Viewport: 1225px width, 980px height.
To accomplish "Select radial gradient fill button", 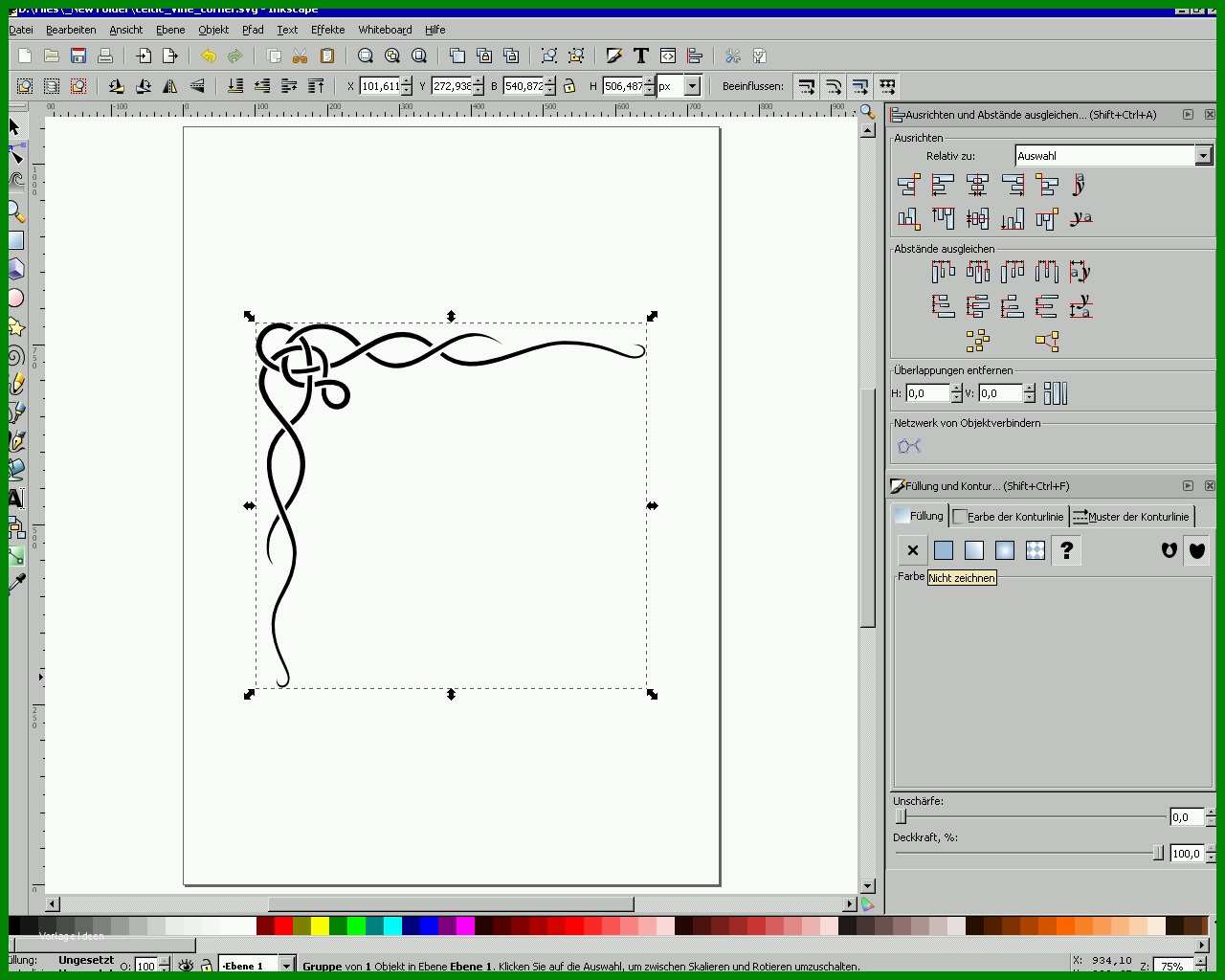I will pos(1004,550).
